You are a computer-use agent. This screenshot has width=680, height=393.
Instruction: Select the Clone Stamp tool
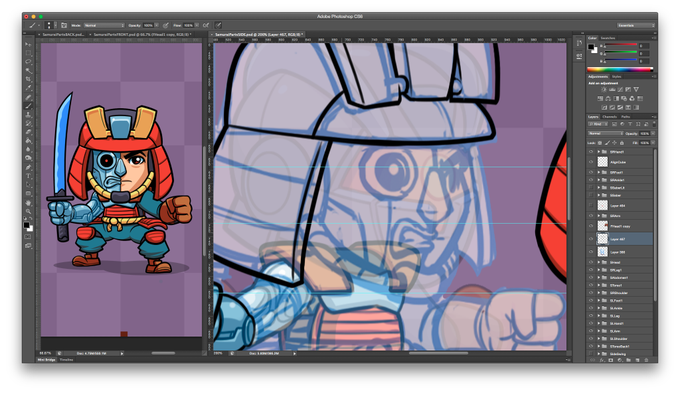(28, 115)
